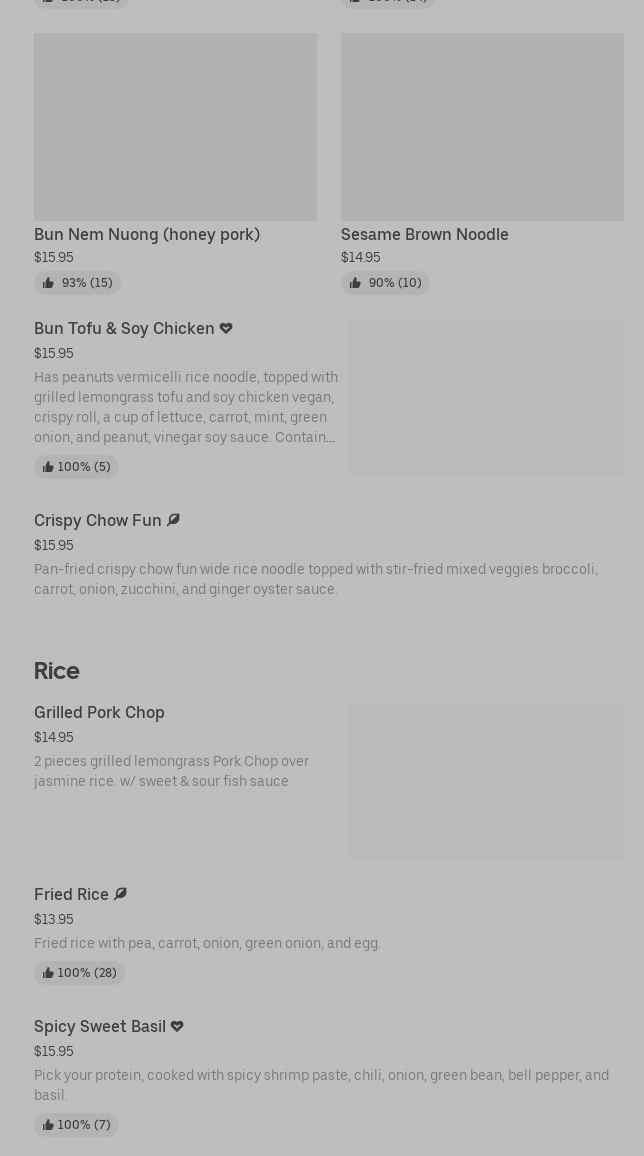Choose Spicy Sweet Basil from the menu

pos(100,1026)
